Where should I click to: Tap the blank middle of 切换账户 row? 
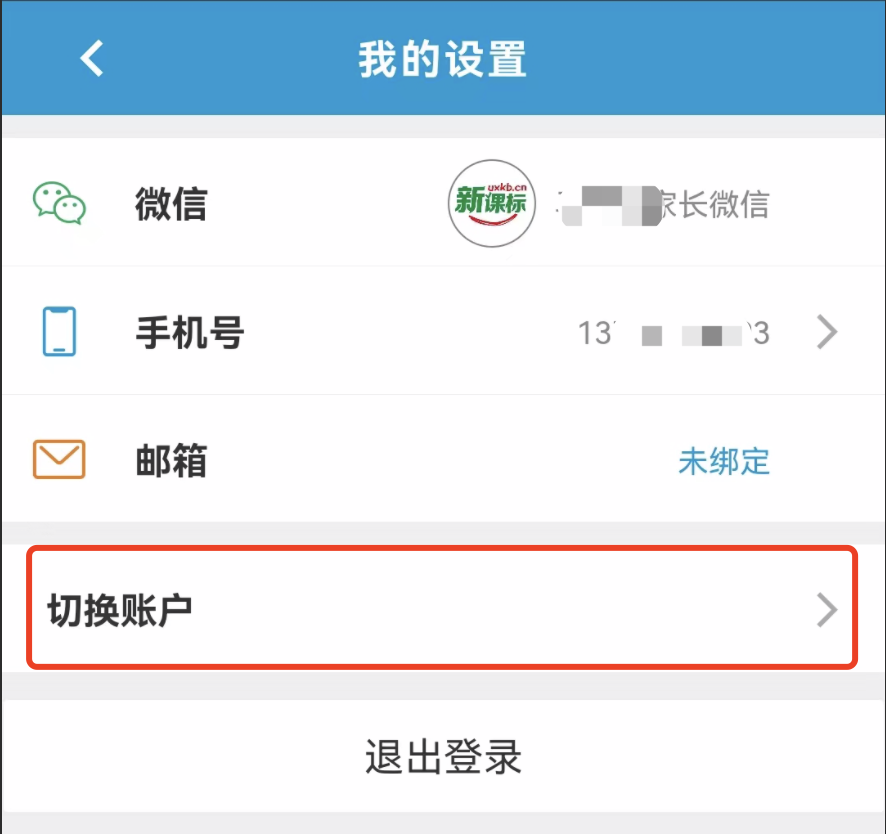coord(503,610)
